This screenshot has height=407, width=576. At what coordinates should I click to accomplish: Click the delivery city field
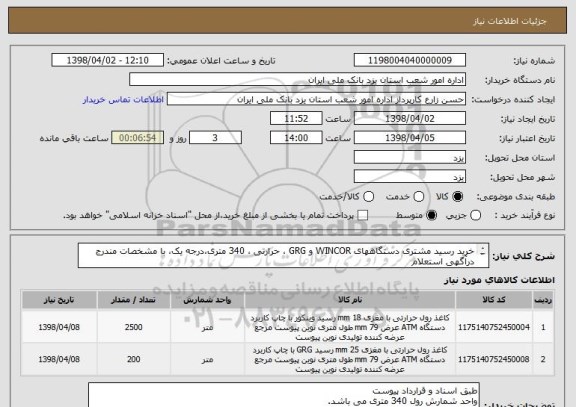pyautogui.click(x=410, y=177)
